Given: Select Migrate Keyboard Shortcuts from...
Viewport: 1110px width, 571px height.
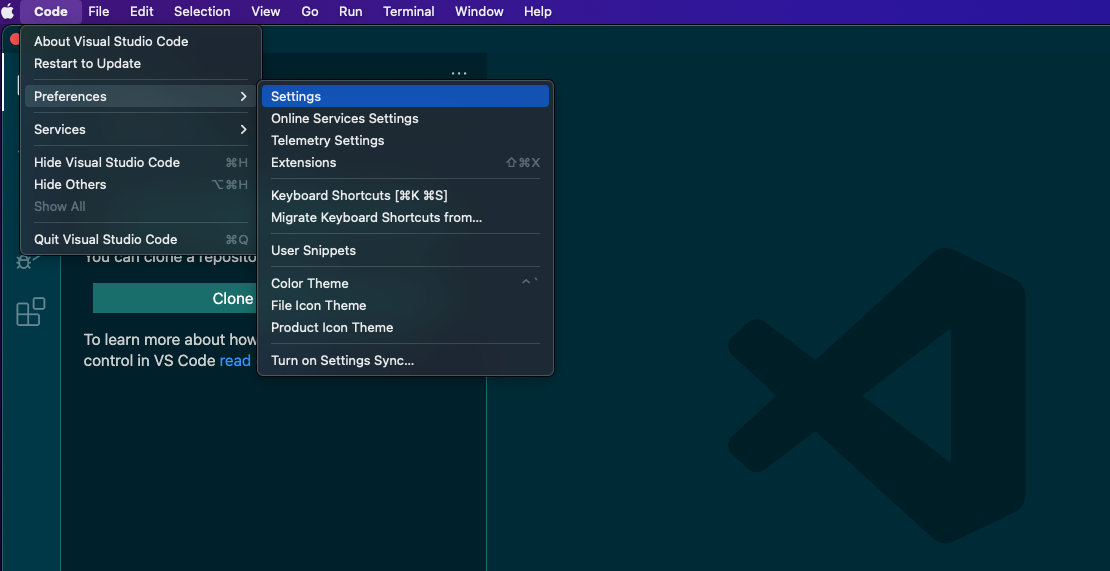Looking at the screenshot, I should point(405,218).
